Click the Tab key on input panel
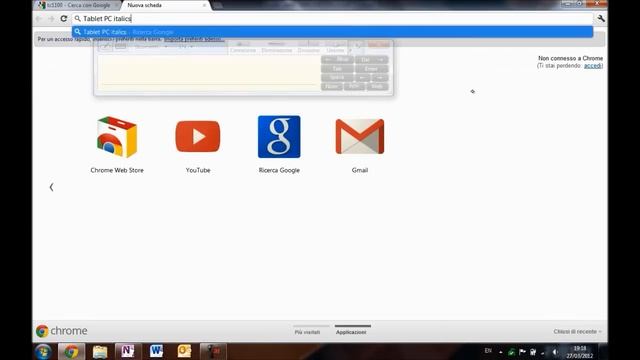 pos(337,69)
